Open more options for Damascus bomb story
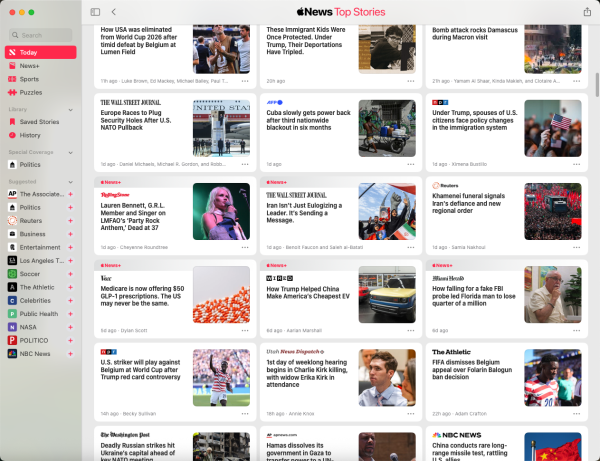Viewport: 600px width, 461px height. (x=576, y=81)
